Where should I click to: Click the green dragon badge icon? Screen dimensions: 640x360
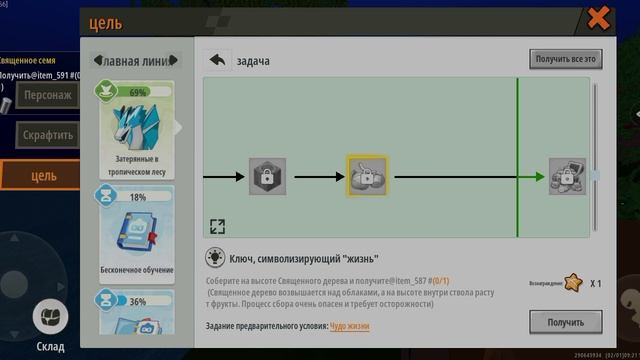click(106, 91)
